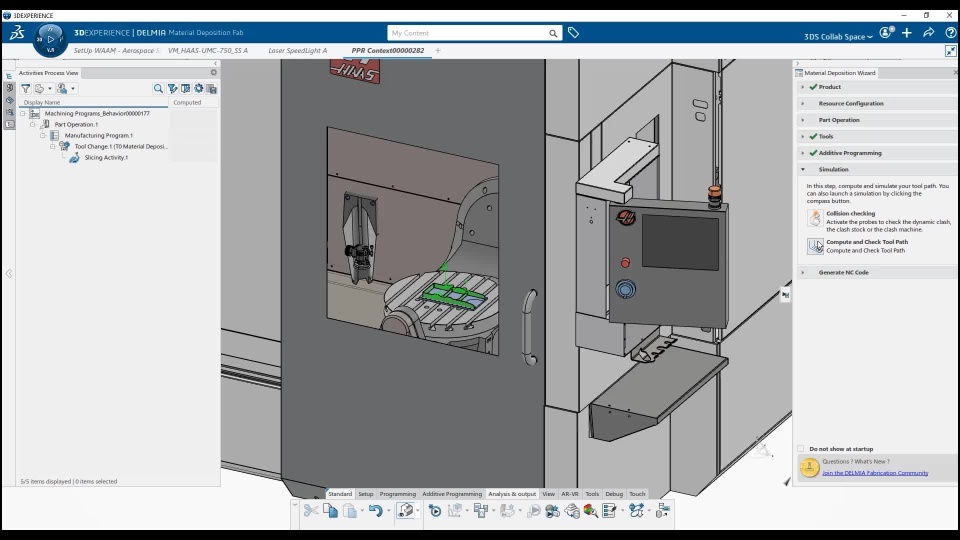The width and height of the screenshot is (960, 540).
Task: Expand the Tools wizard step
Action: click(803, 137)
